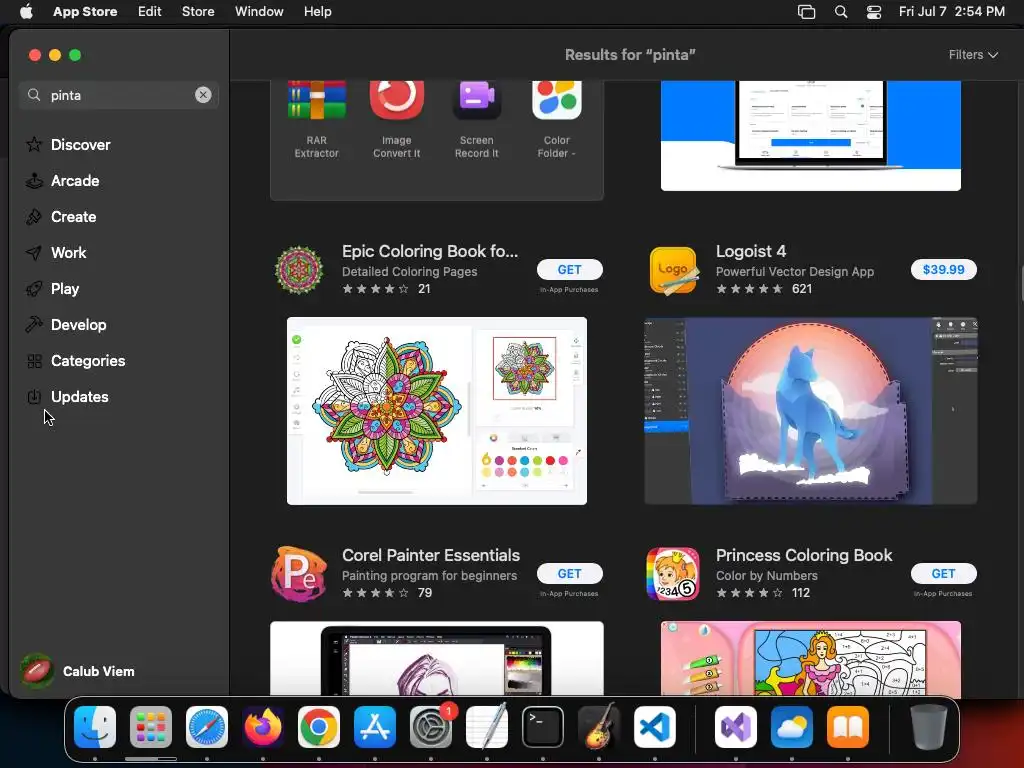The image size is (1024, 768).
Task: Launch purple Visual Studio from the Dock
Action: pos(736,727)
